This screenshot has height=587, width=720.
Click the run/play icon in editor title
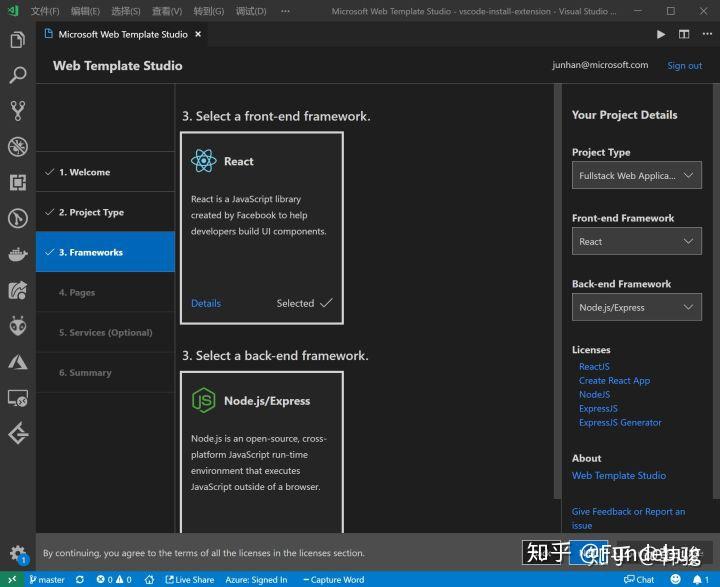[661, 34]
